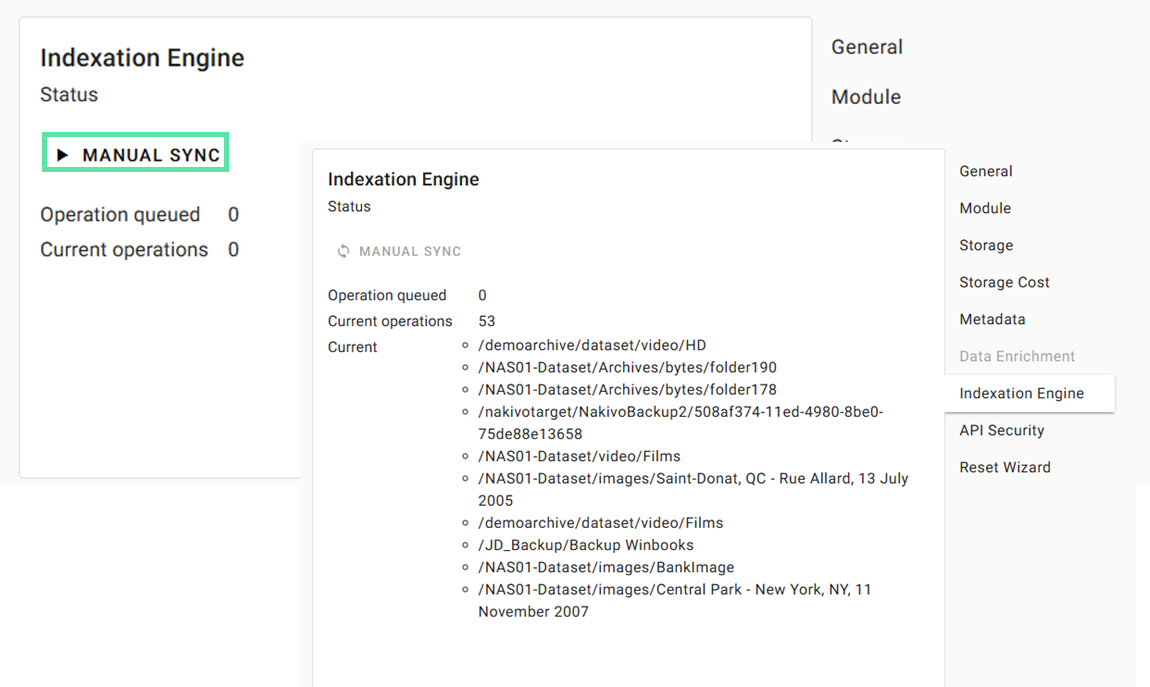
Task: Open the Storage settings section
Action: click(x=986, y=245)
